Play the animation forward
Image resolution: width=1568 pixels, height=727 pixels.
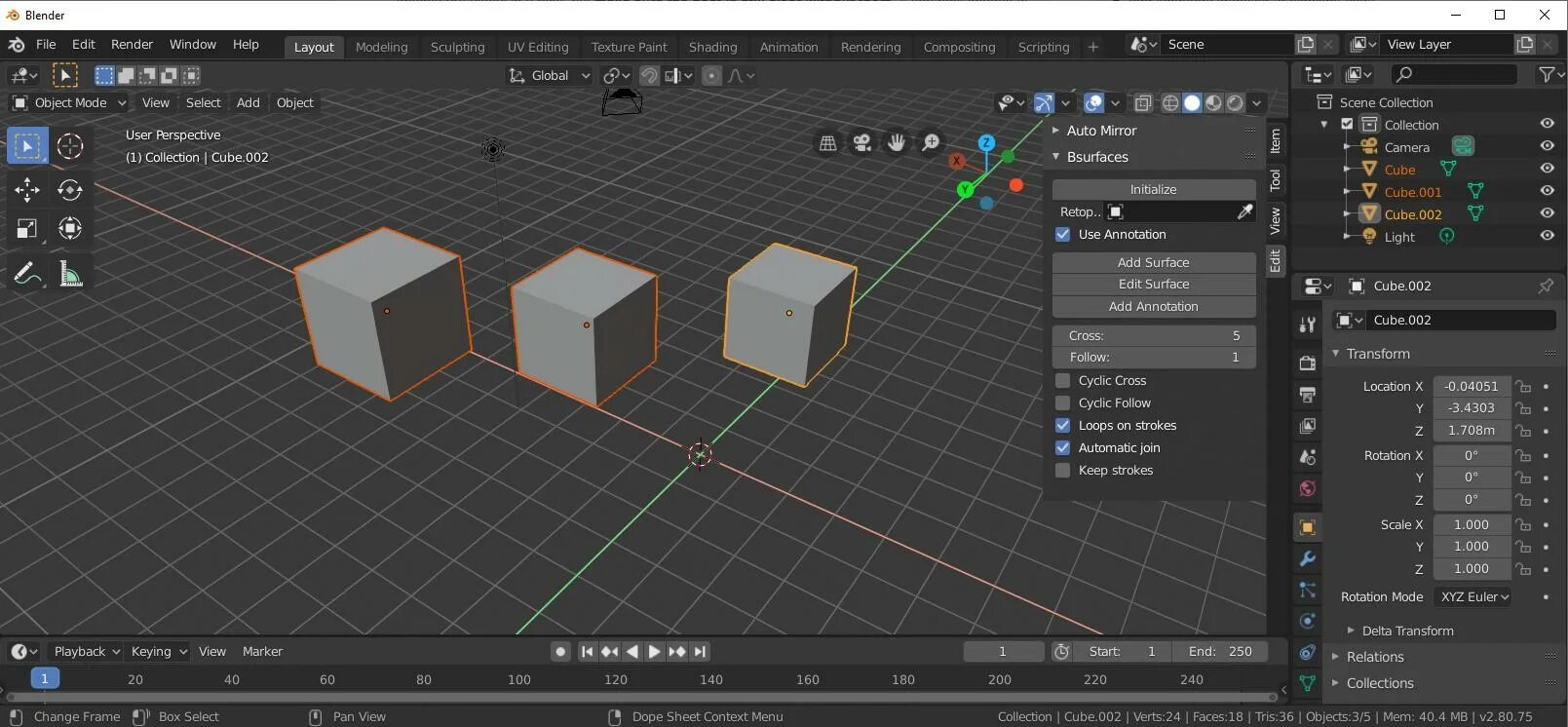pos(654,651)
